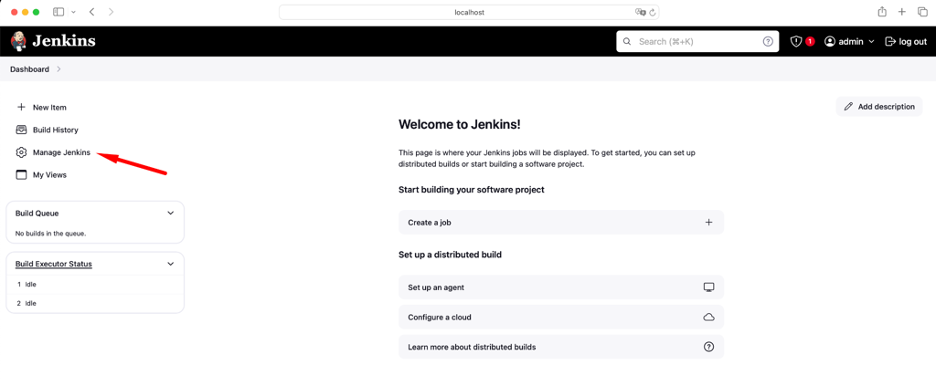Viewport: 936px width, 386px height.
Task: Open the security warnings shield icon
Action: click(796, 41)
